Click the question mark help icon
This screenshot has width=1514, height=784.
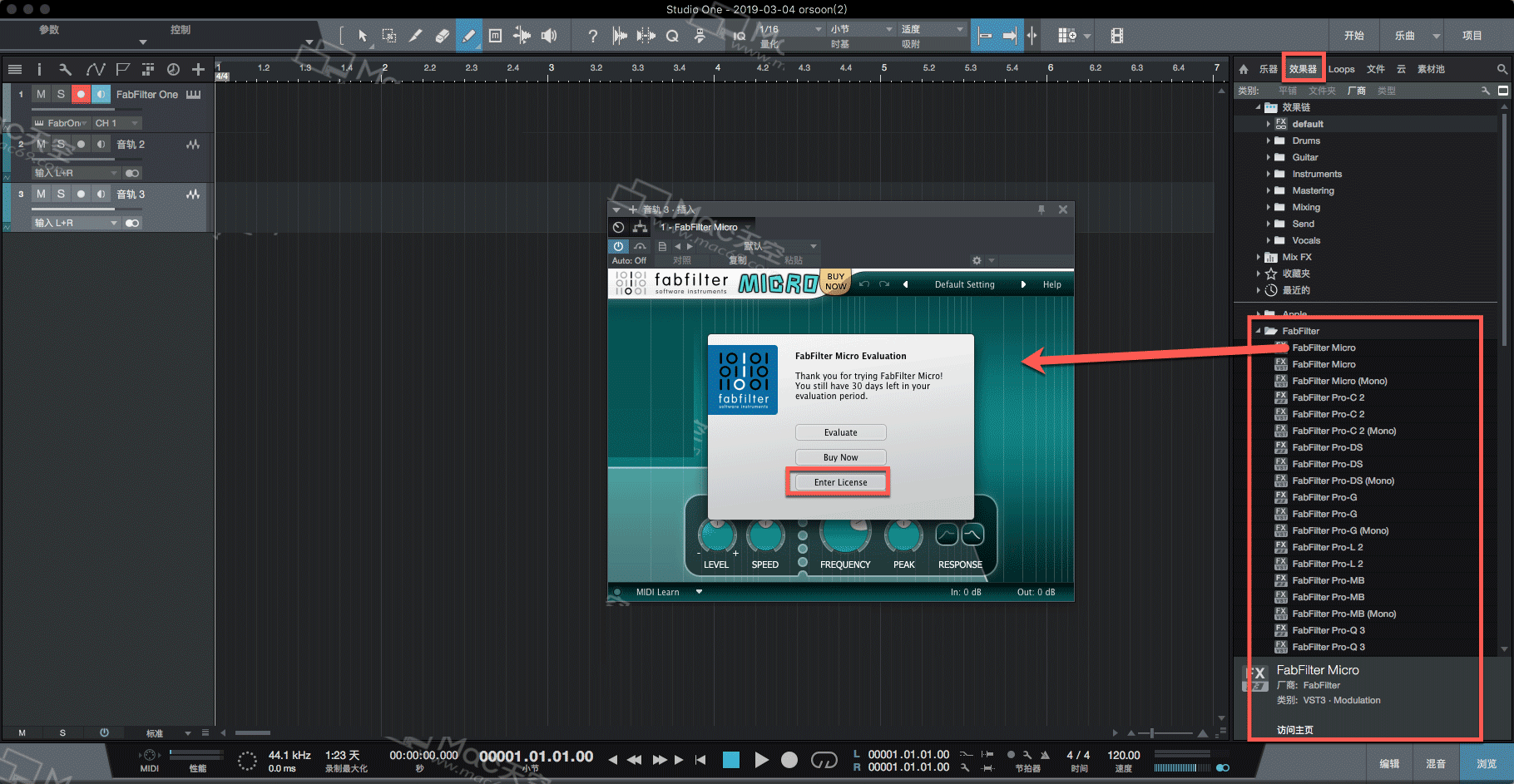coord(592,36)
